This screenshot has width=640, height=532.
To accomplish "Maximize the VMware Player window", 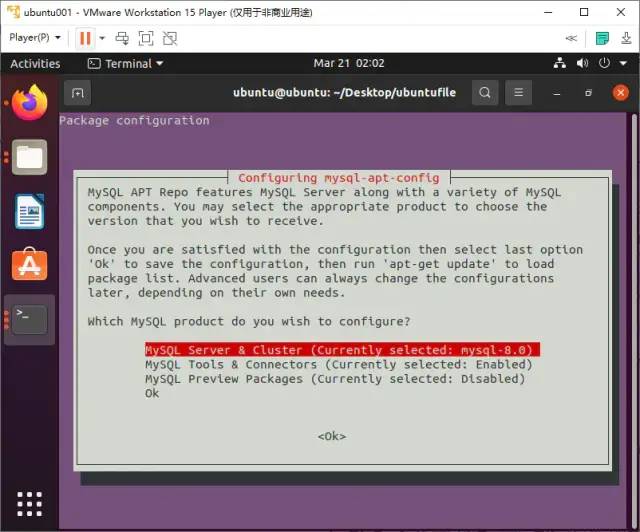I will (x=584, y=12).
